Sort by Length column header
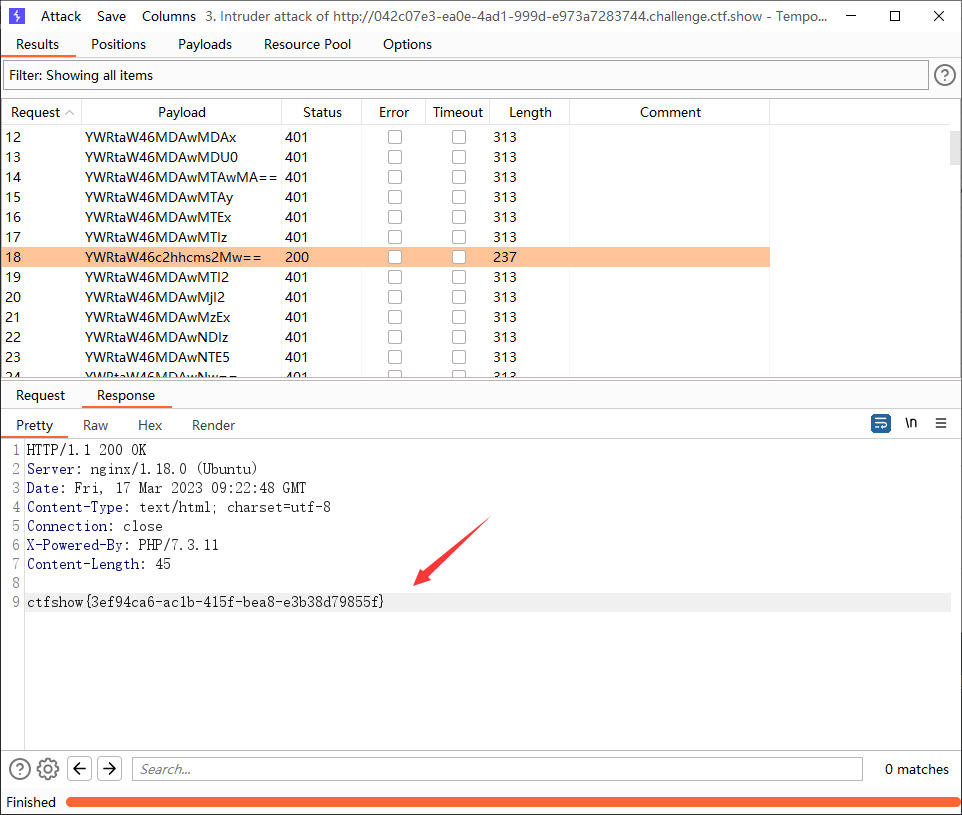Screen dimensions: 962x815 coord(530,113)
